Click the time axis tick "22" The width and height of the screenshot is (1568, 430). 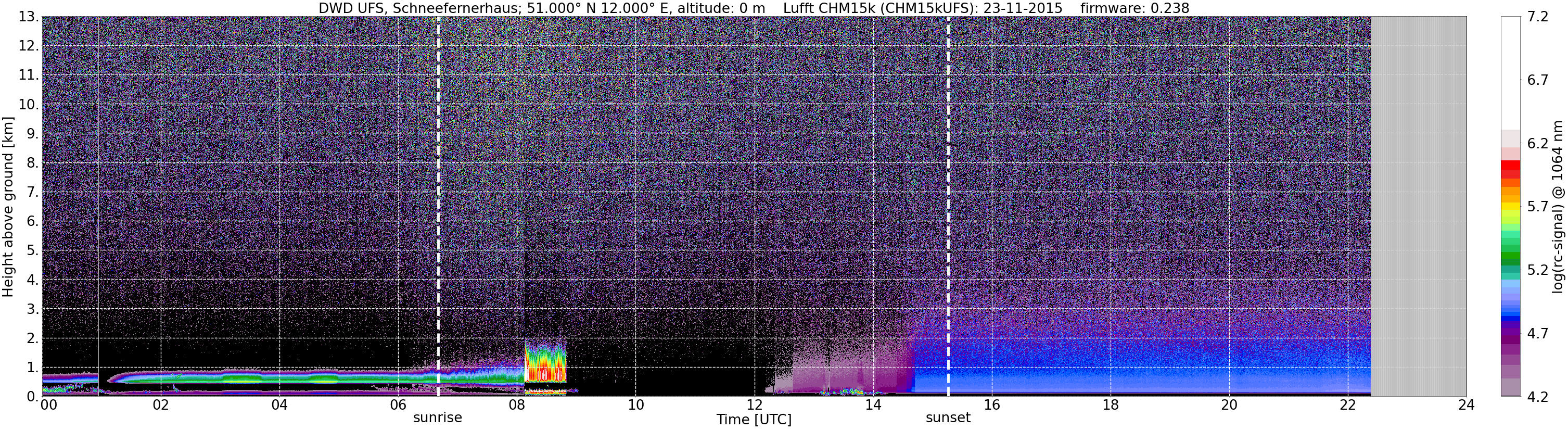(x=1348, y=405)
